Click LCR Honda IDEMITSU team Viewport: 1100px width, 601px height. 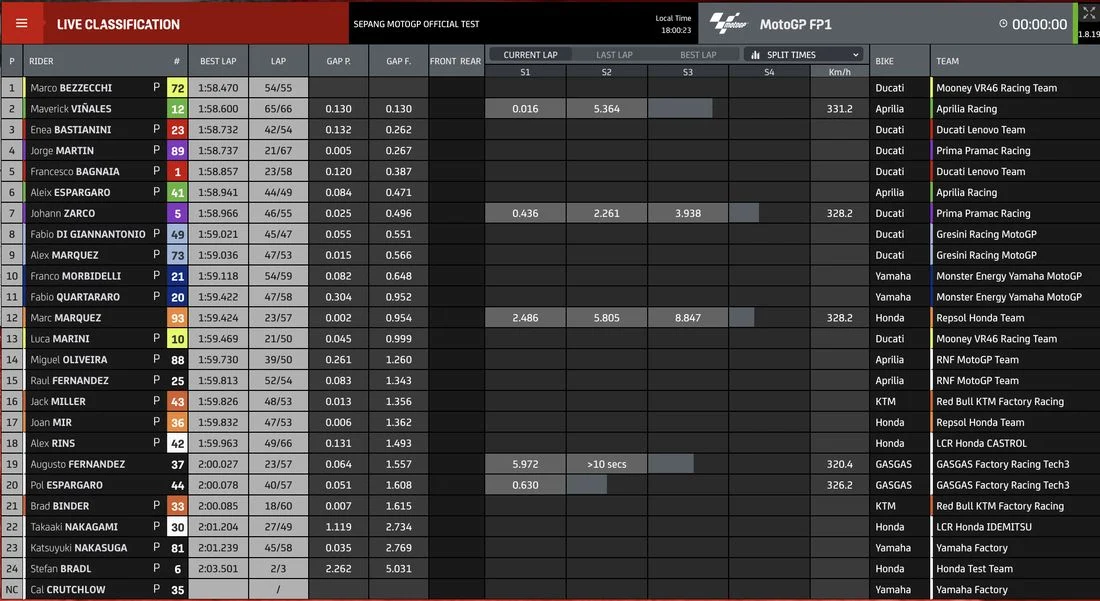click(x=984, y=527)
